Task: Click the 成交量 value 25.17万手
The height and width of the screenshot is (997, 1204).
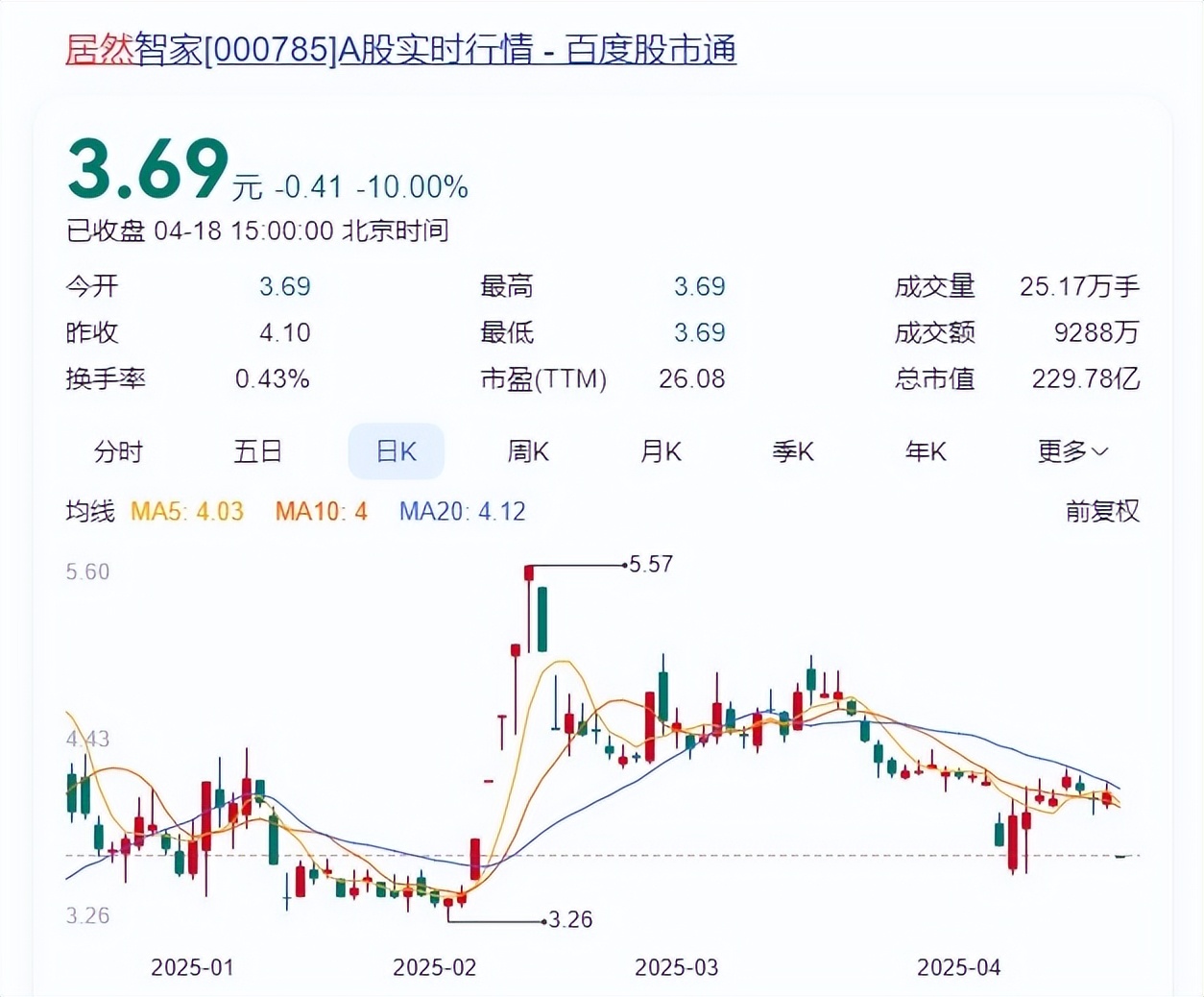Action: click(x=1080, y=286)
